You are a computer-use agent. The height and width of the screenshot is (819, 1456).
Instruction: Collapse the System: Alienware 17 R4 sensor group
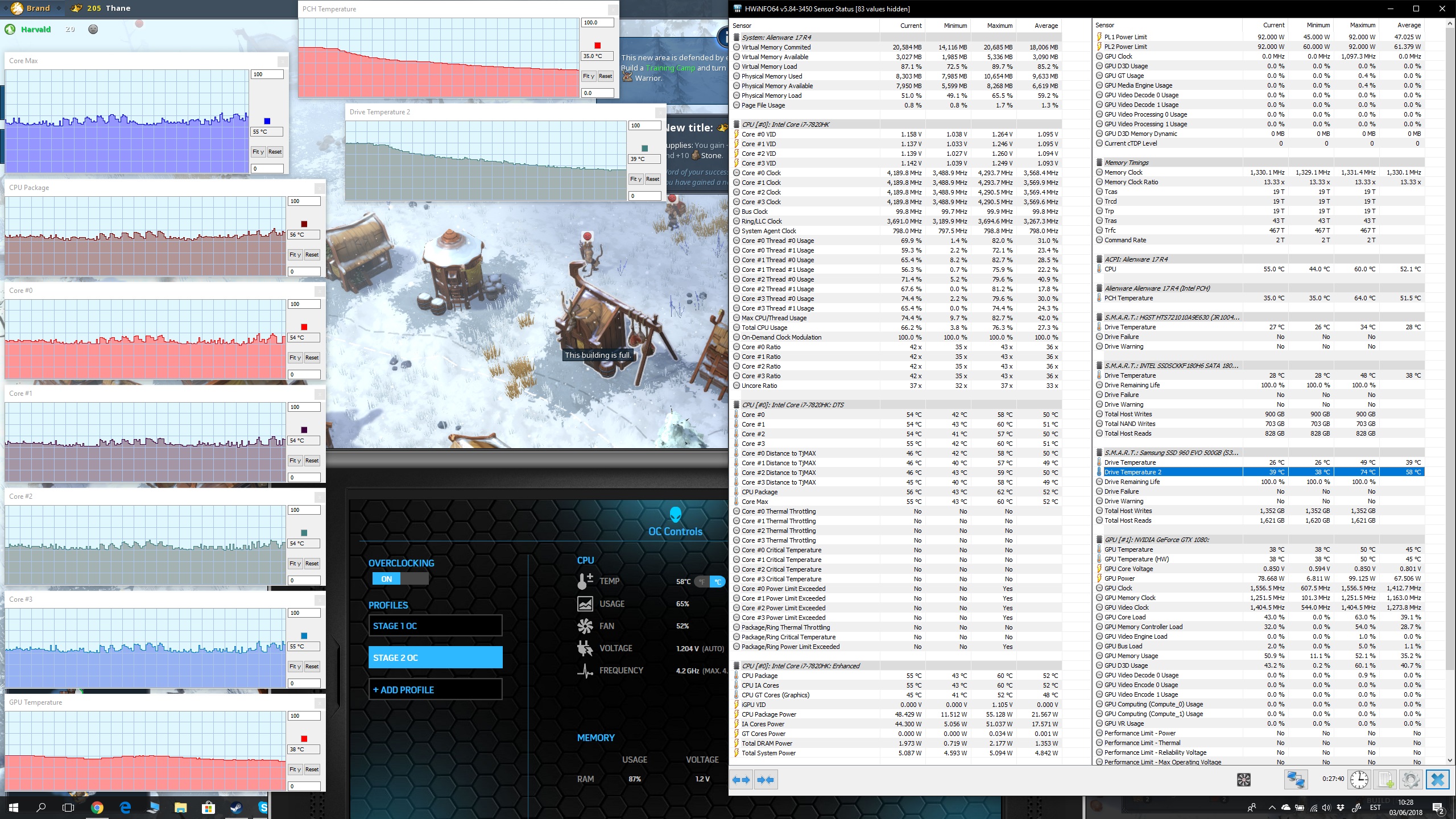pyautogui.click(x=737, y=38)
